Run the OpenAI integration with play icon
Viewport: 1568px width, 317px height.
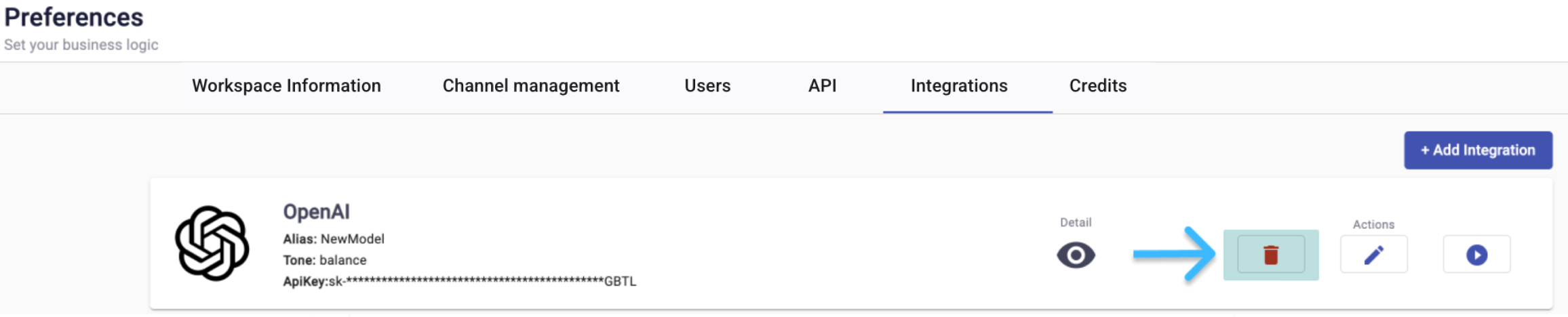coord(1476,255)
